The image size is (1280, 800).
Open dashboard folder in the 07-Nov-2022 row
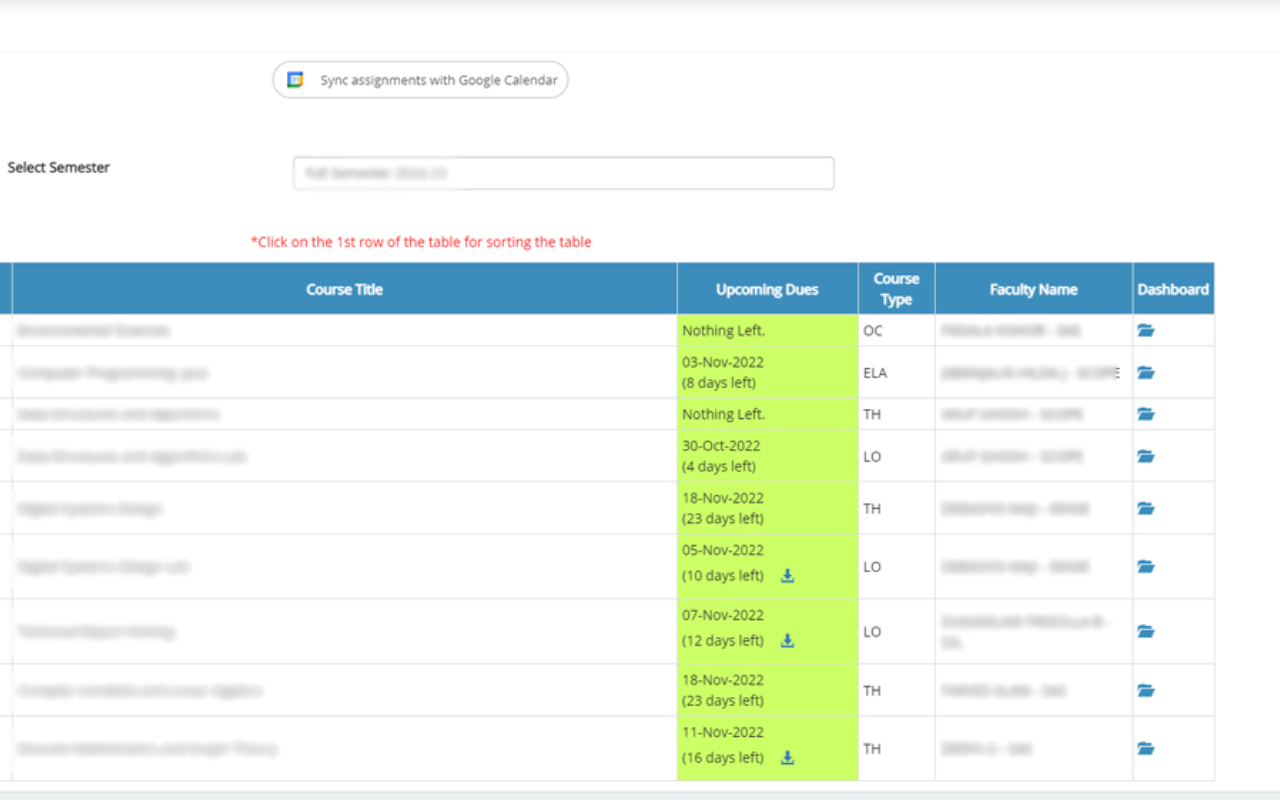[x=1146, y=631]
